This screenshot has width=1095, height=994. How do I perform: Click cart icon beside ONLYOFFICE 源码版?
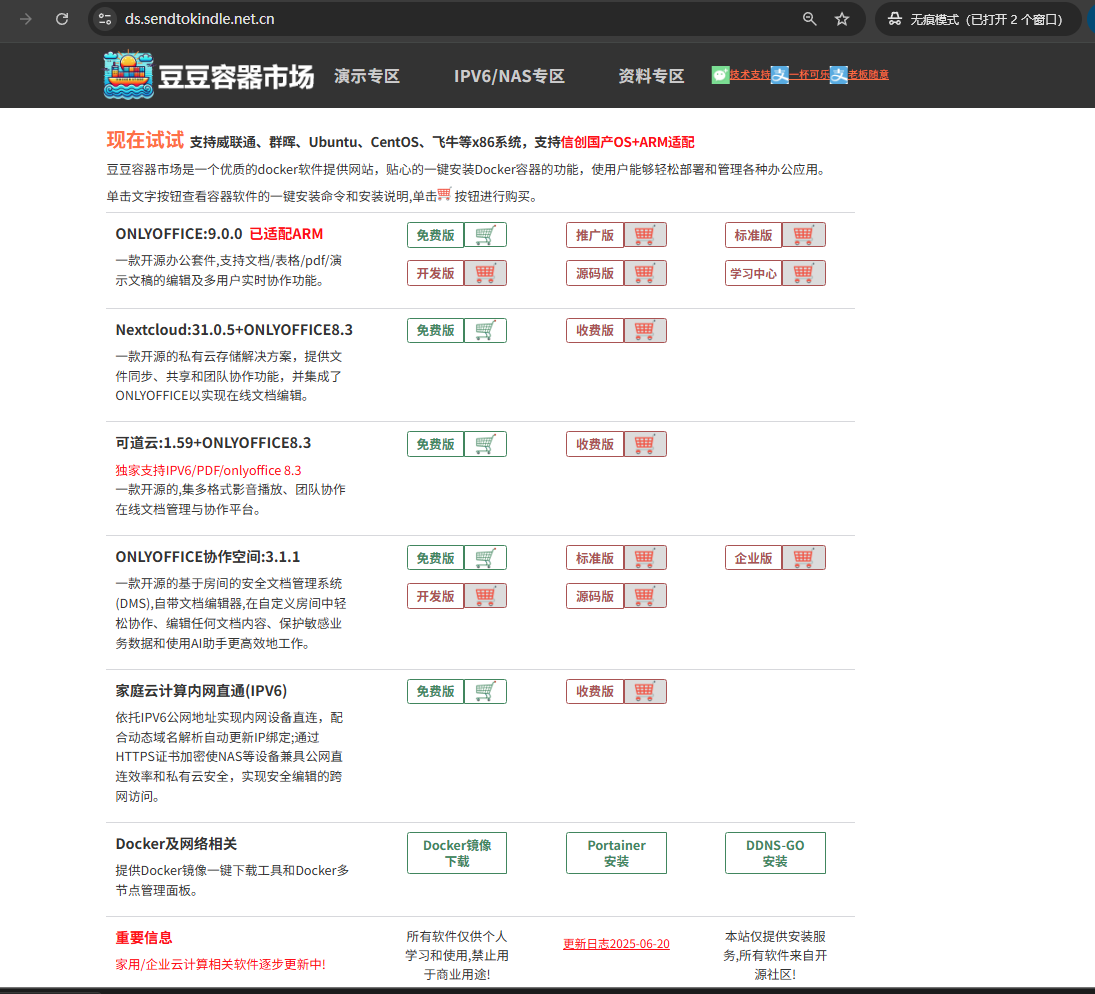pos(645,273)
